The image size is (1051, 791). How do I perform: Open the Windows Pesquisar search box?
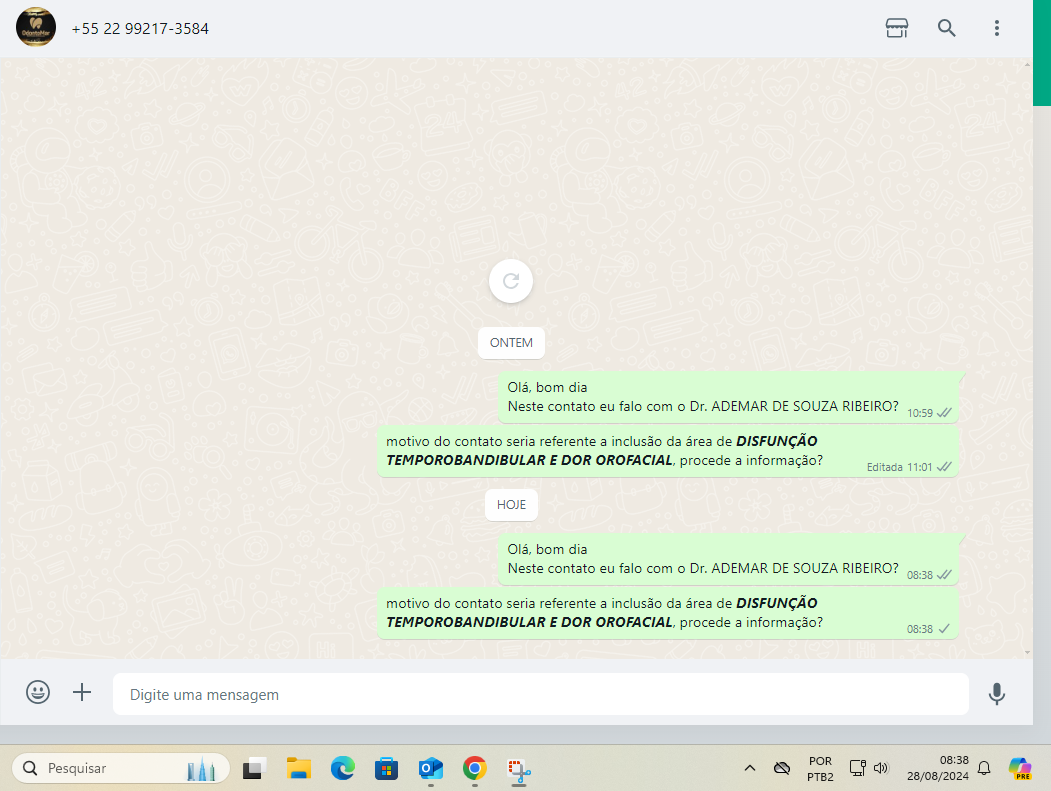[121, 768]
